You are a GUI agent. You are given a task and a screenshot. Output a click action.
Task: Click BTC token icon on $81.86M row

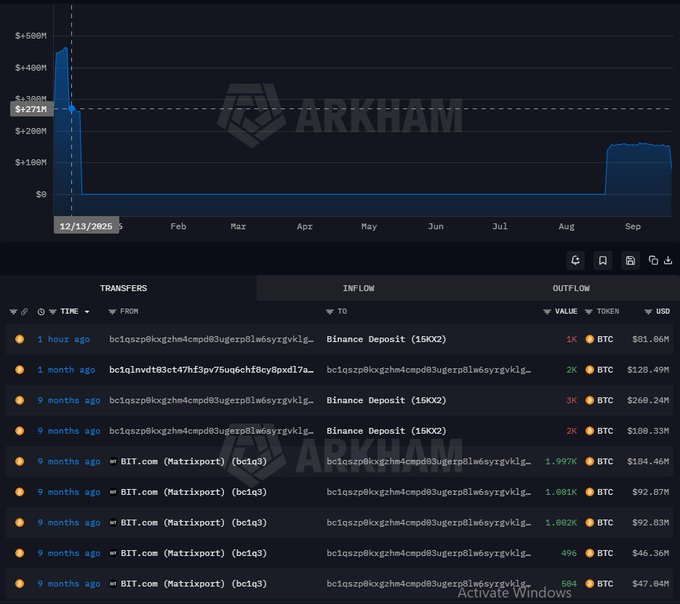(589, 339)
